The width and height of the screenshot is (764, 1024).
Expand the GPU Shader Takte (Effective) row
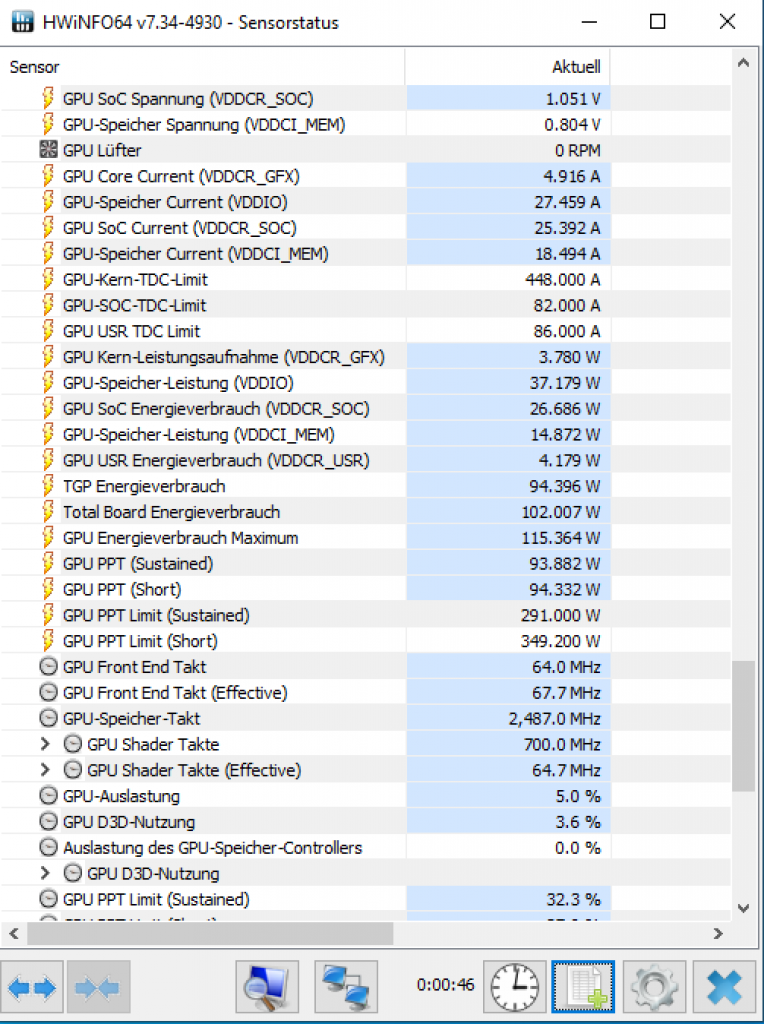click(x=44, y=770)
